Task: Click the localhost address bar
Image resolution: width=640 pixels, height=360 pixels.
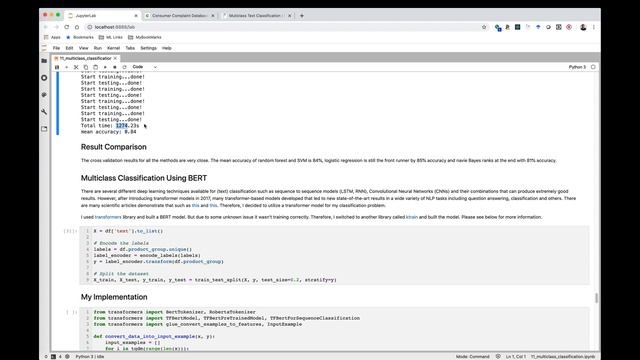Action: pyautogui.click(x=282, y=27)
